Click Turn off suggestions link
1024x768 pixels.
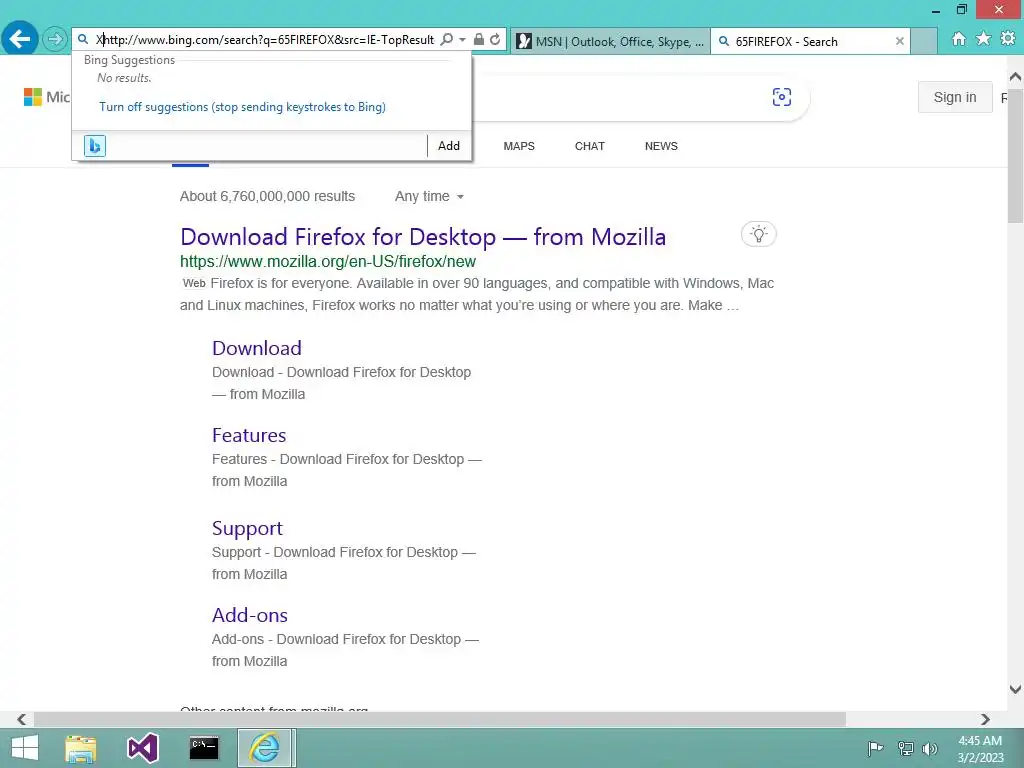(242, 107)
